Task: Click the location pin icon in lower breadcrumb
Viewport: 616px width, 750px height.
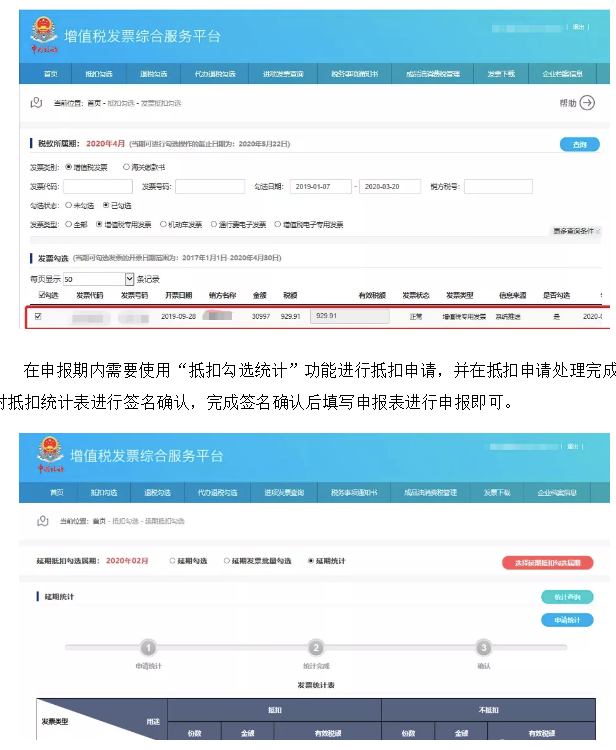Action: [42, 521]
